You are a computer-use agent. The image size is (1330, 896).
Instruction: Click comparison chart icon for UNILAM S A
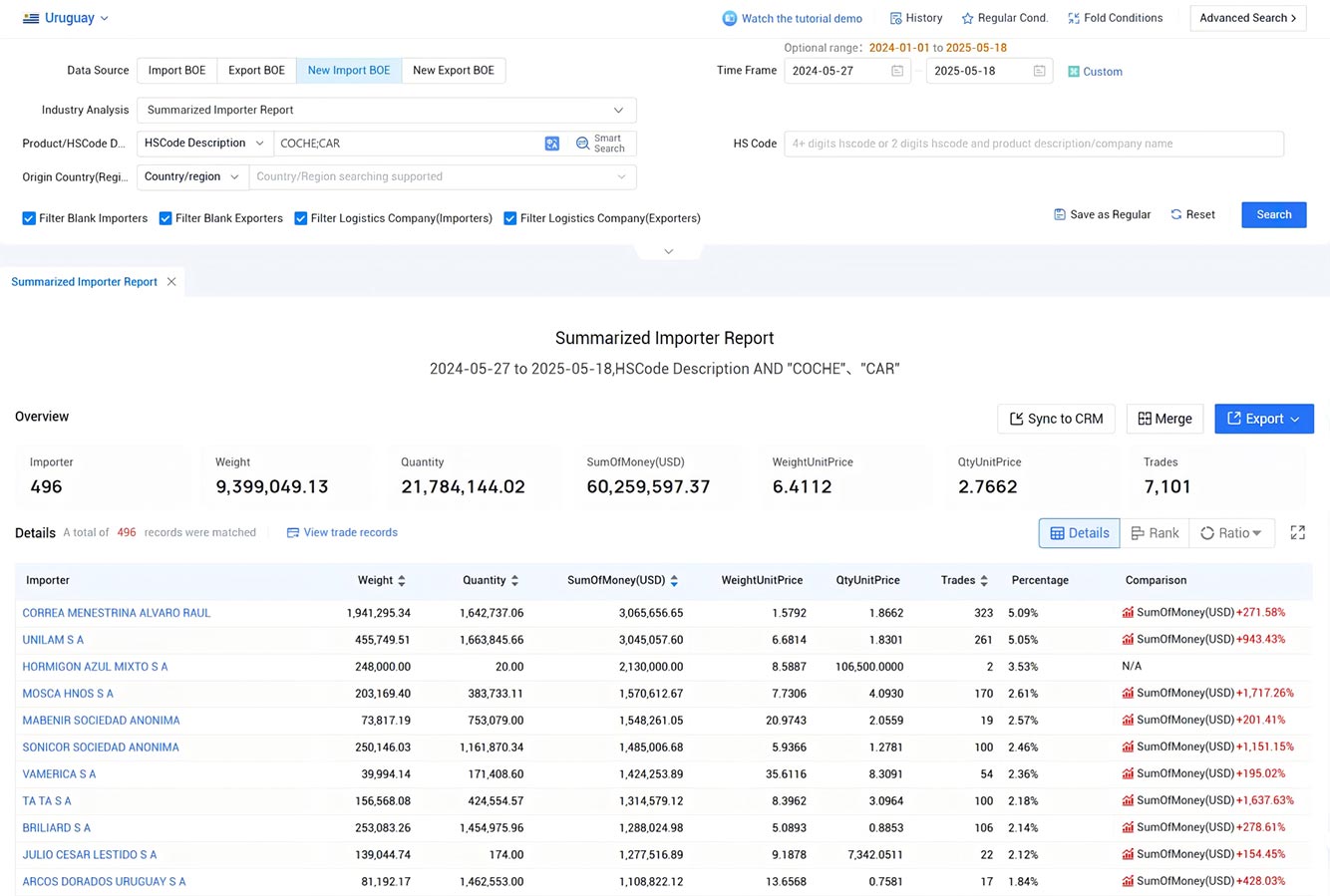tap(1128, 640)
